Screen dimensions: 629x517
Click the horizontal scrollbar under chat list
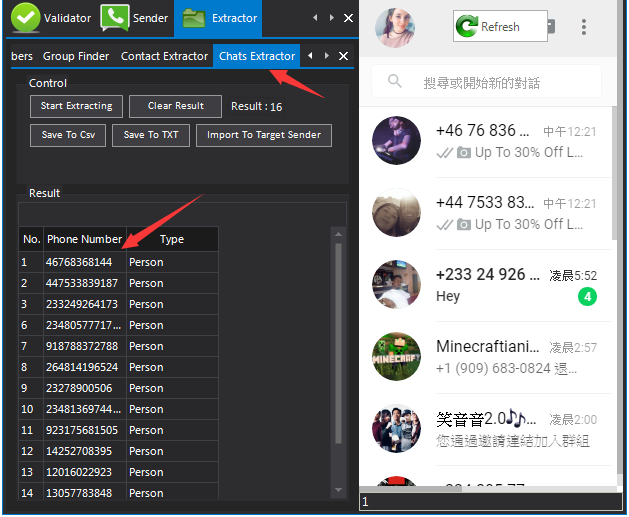(411, 489)
